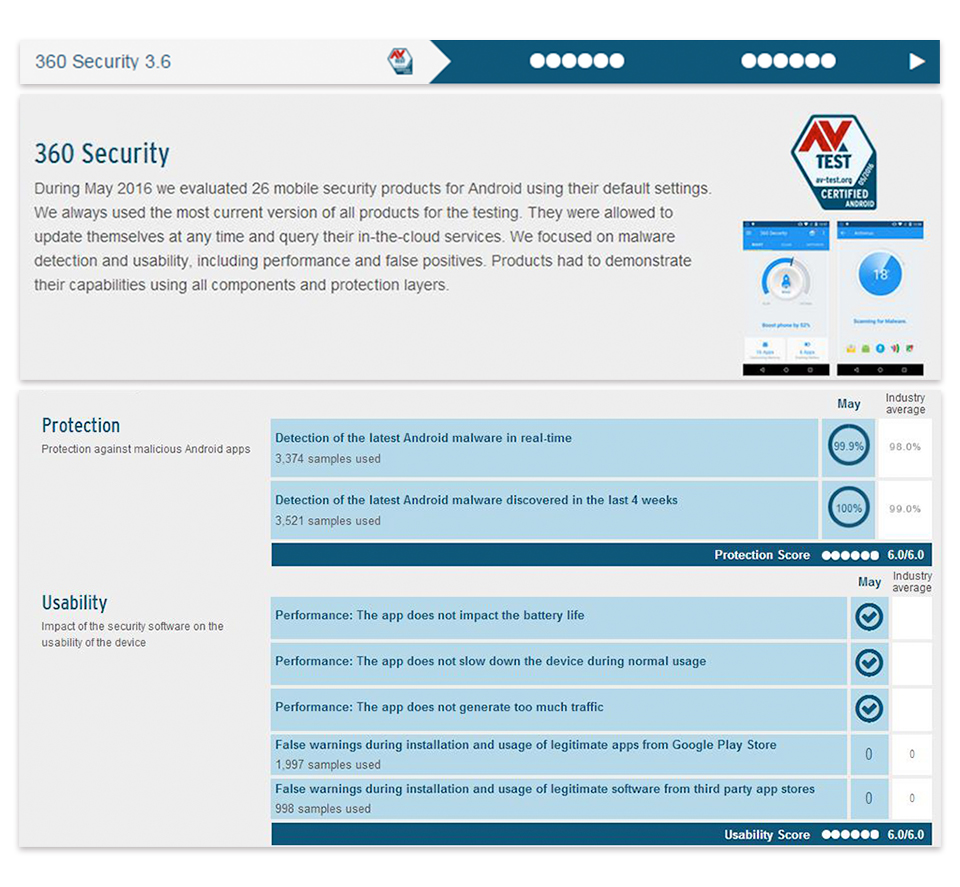Select third party app stores false warnings text
Screen dimensions: 960x887
point(545,789)
